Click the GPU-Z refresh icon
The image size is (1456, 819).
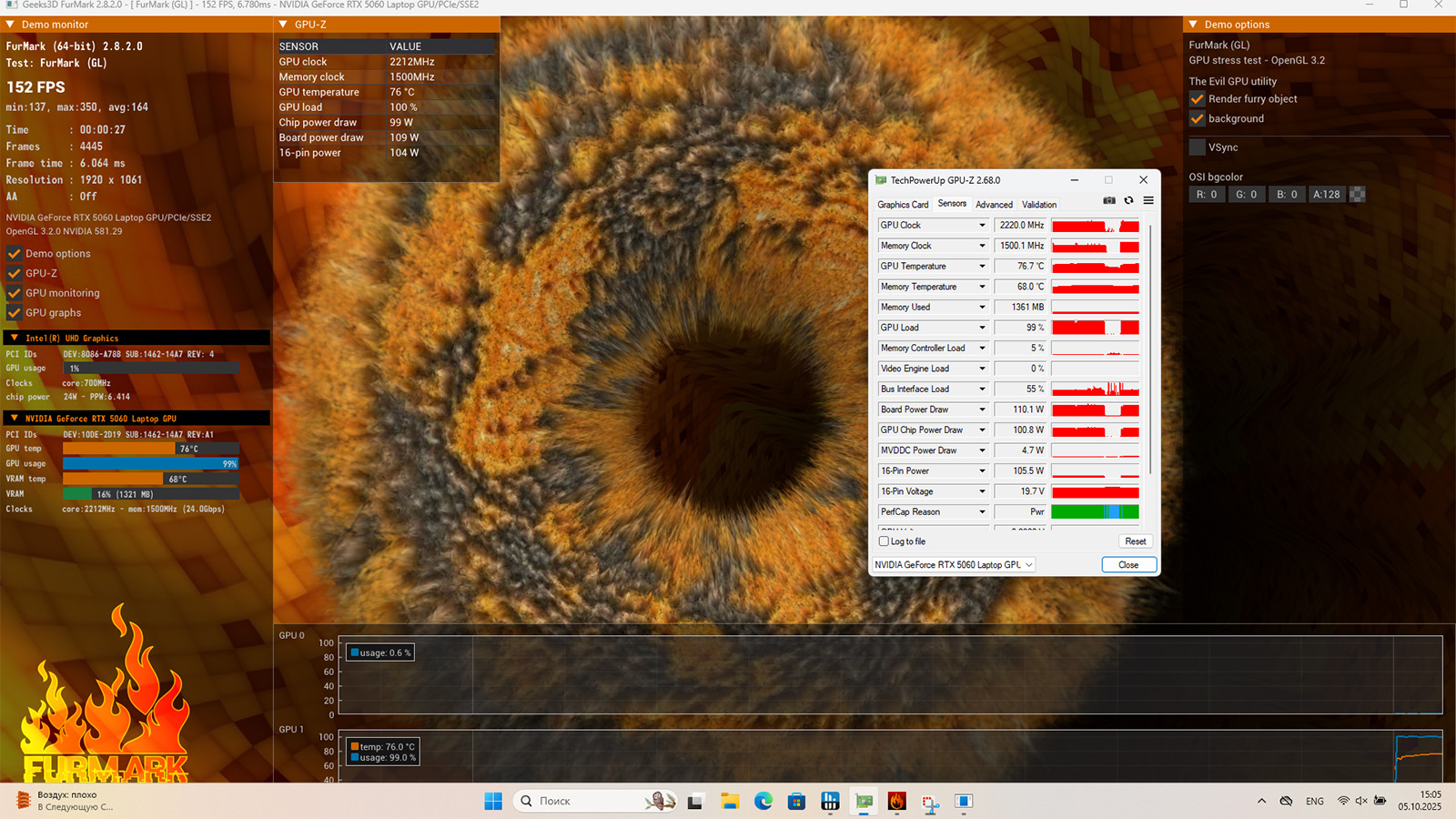pyautogui.click(x=1128, y=200)
